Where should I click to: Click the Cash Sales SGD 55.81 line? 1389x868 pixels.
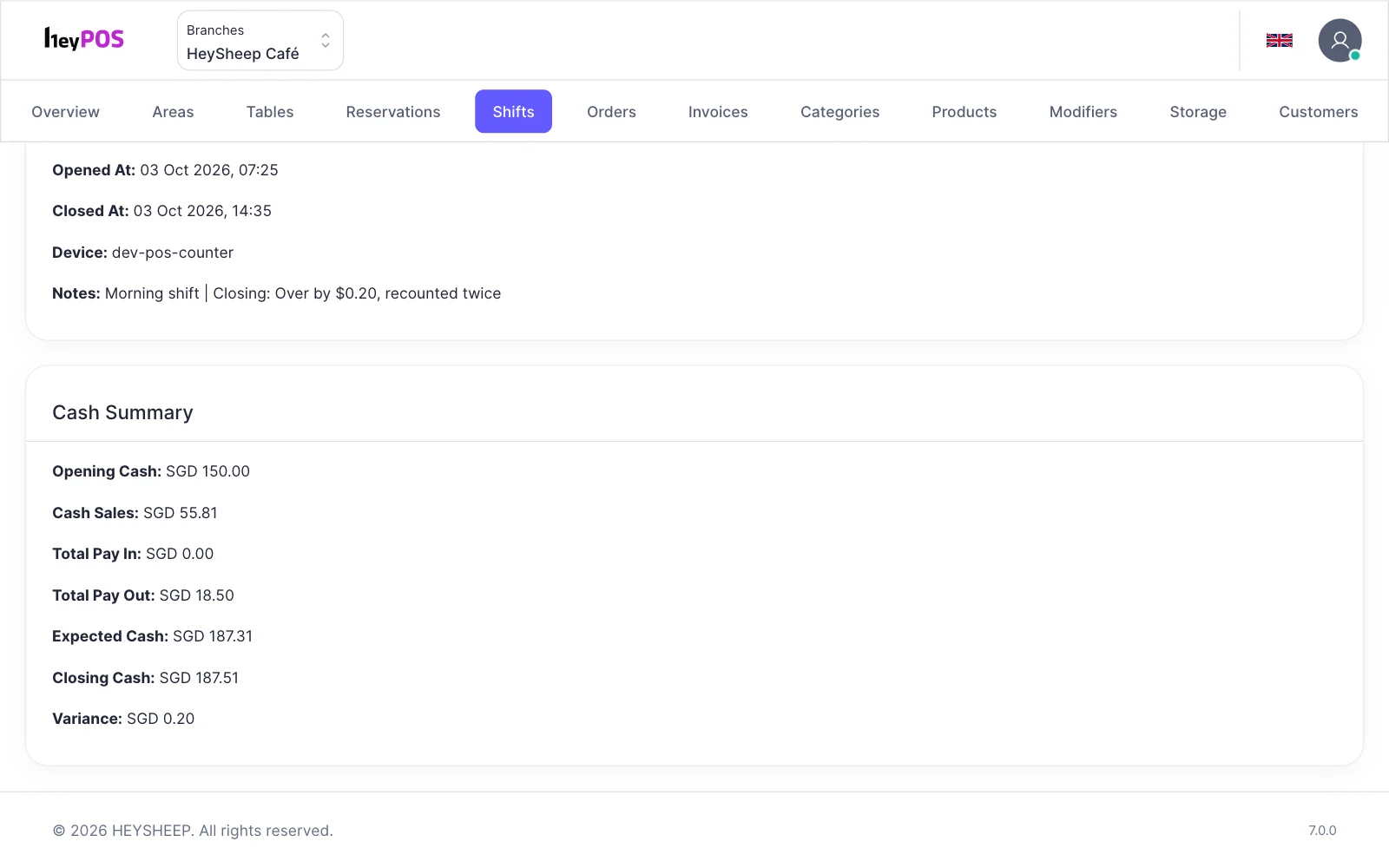click(x=135, y=513)
